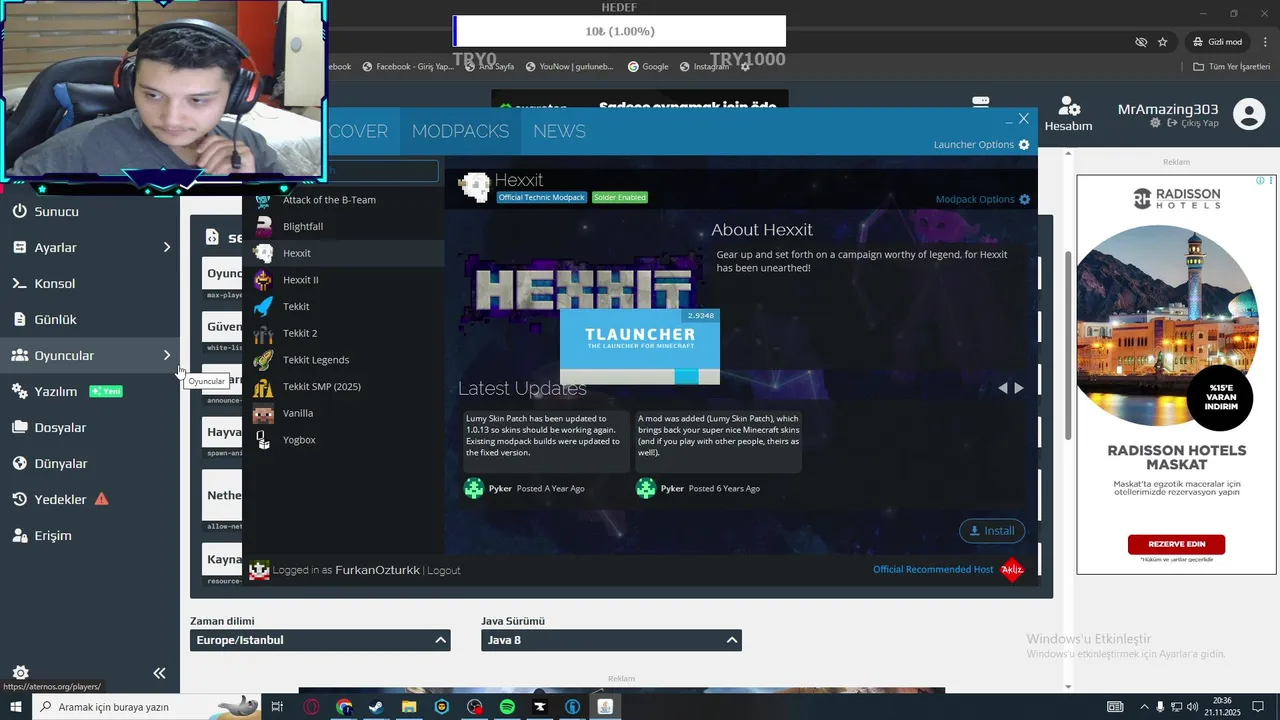Click the Windows Start button
Viewport: 1280px width, 720px height.
(x=16, y=707)
